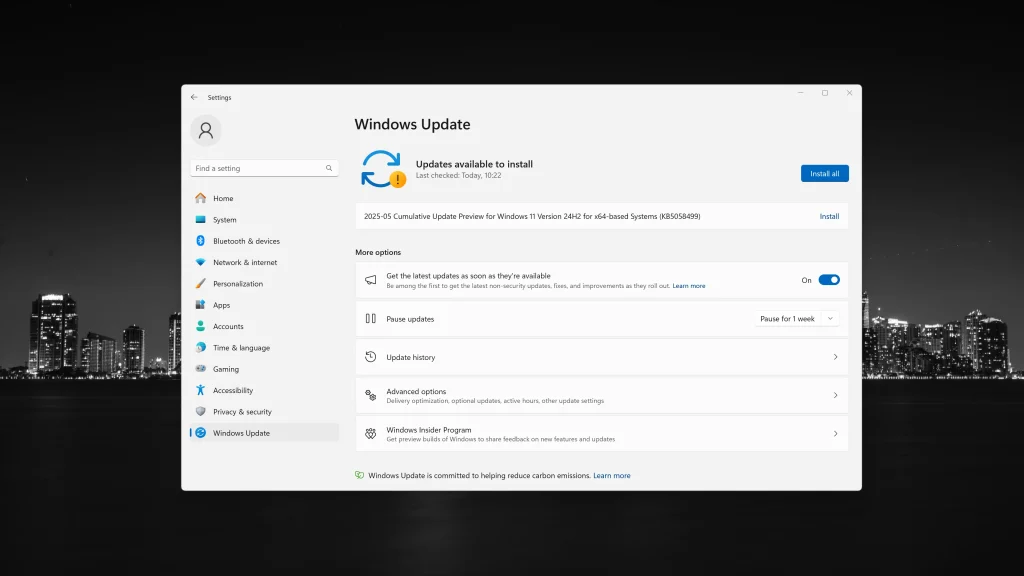Click the Windows Update sidebar icon
1024x576 pixels.
[200, 433]
